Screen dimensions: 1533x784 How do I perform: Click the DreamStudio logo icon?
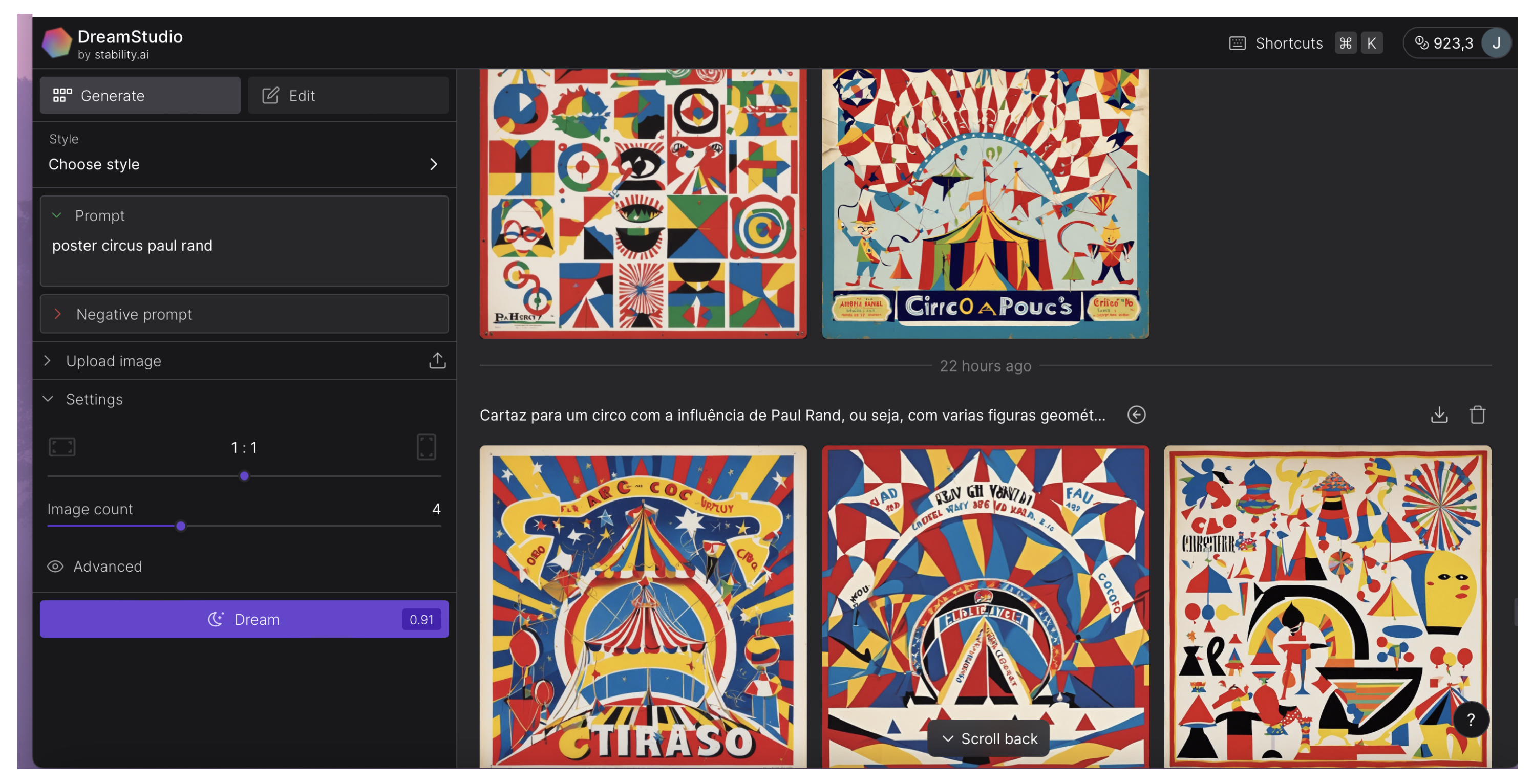pyautogui.click(x=56, y=43)
